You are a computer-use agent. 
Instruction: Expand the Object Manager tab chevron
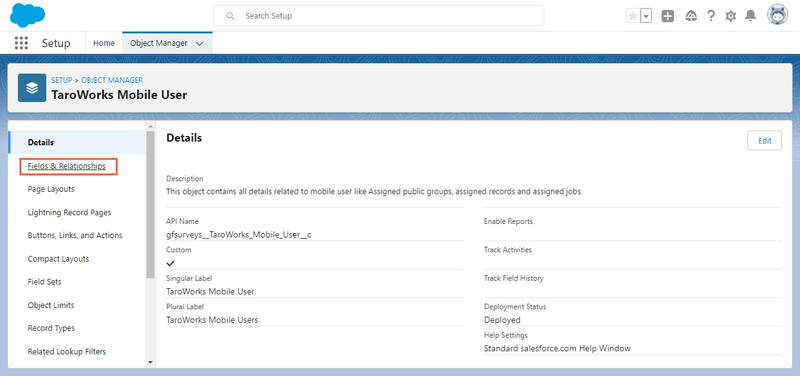coord(199,44)
